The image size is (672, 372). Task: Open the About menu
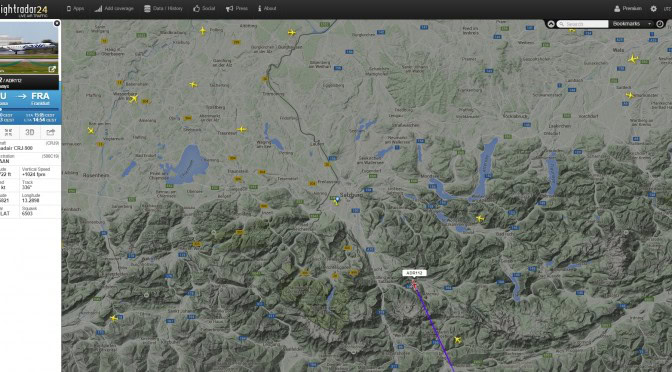click(x=267, y=9)
